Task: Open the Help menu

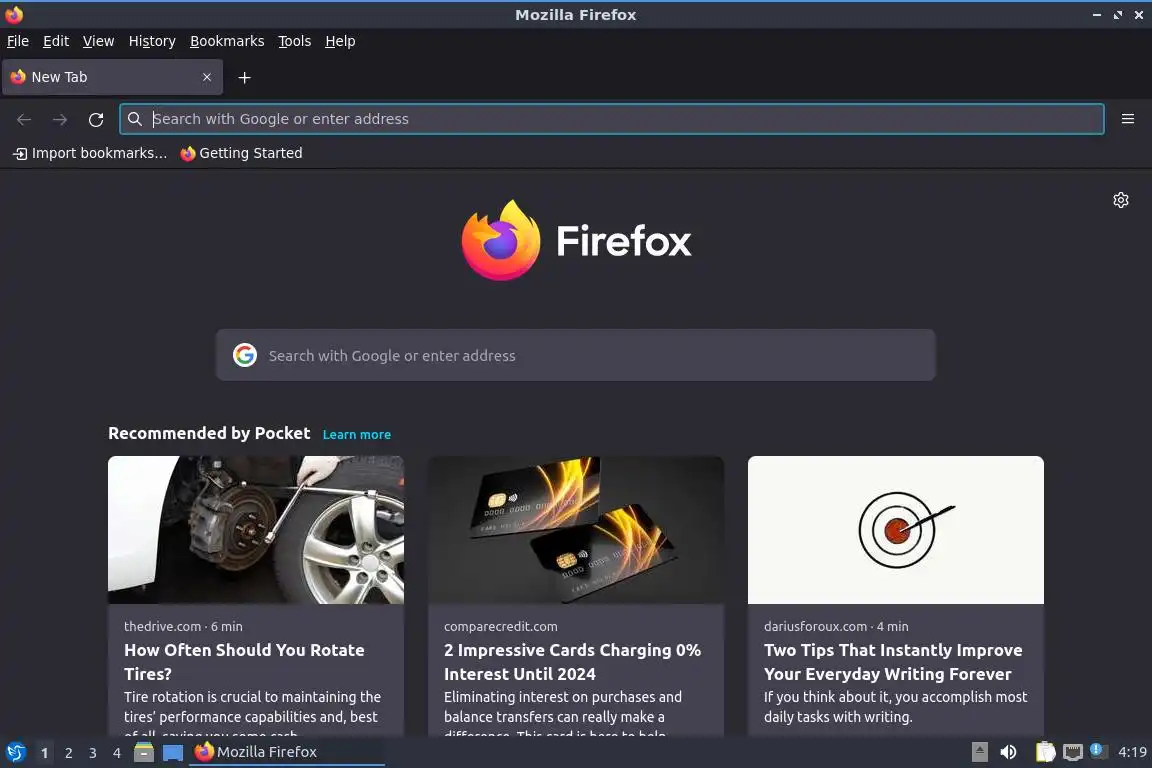Action: (x=340, y=41)
